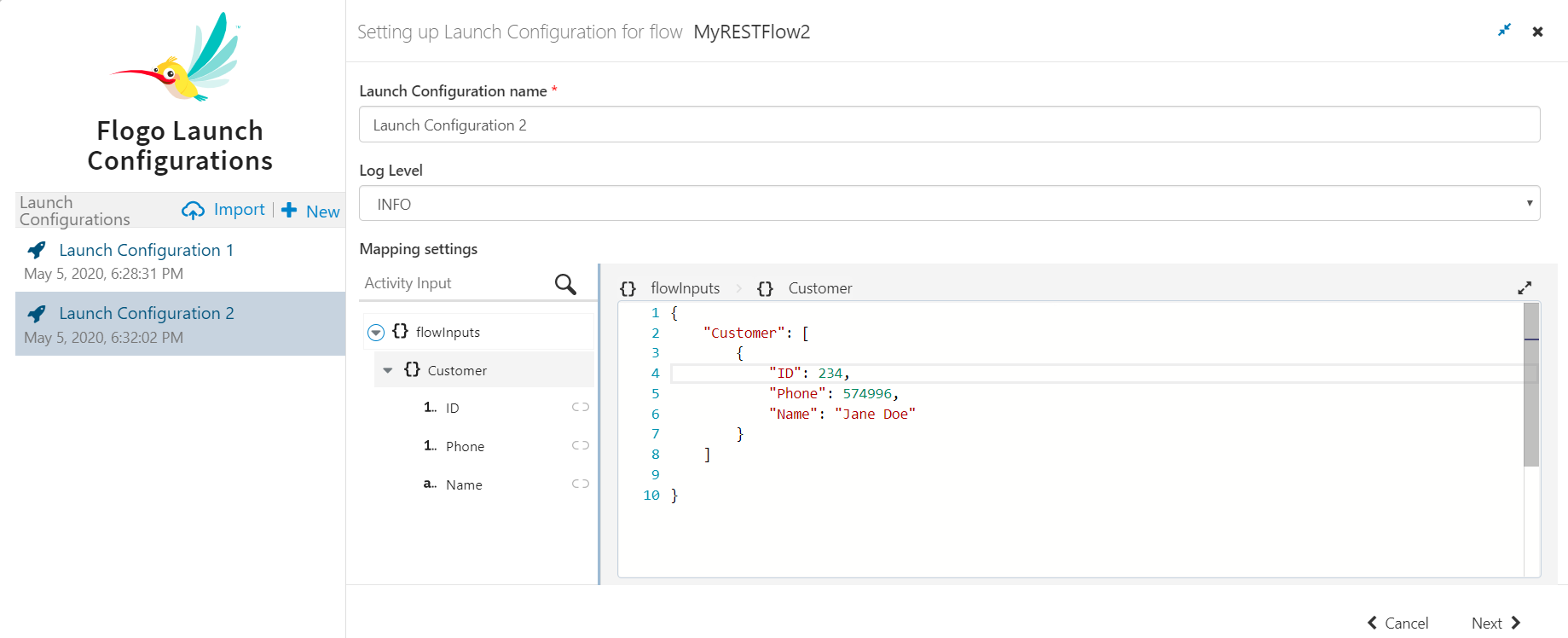Click the "ID": 234 line in editor
1568x638 pixels.
pos(809,374)
